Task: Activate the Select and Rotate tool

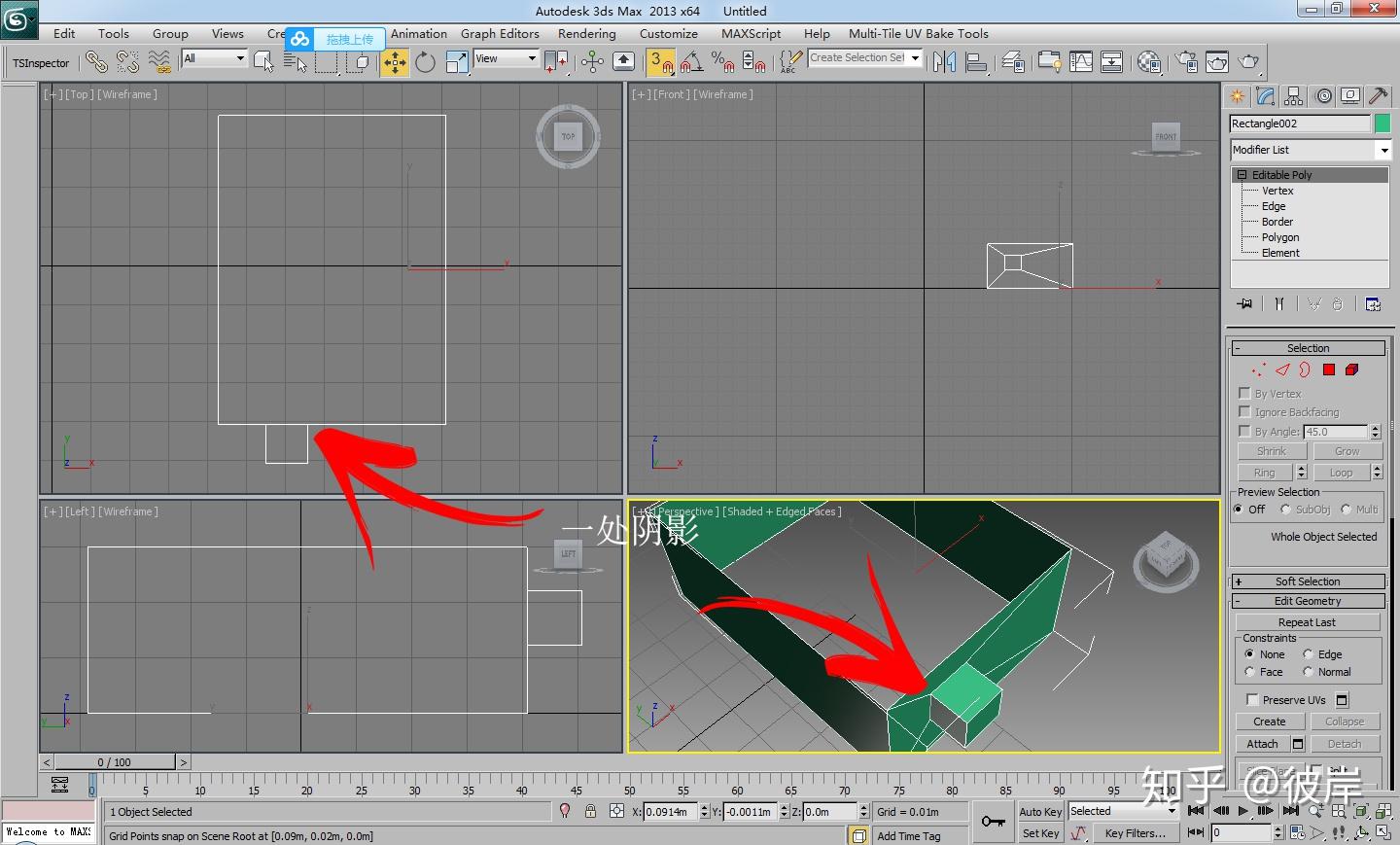Action: click(425, 62)
